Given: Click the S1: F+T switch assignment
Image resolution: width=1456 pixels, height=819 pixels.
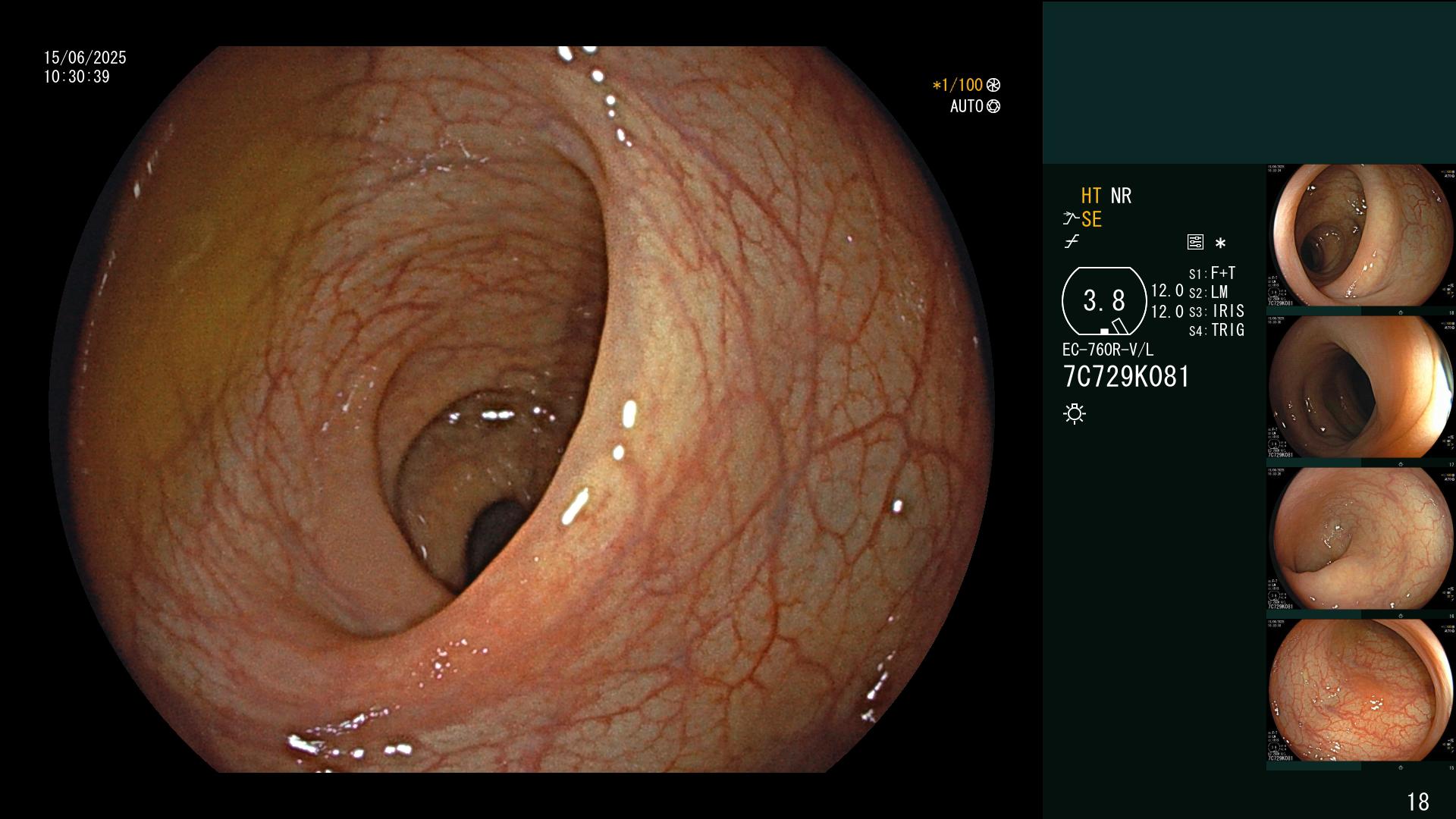Looking at the screenshot, I should 1212,273.
